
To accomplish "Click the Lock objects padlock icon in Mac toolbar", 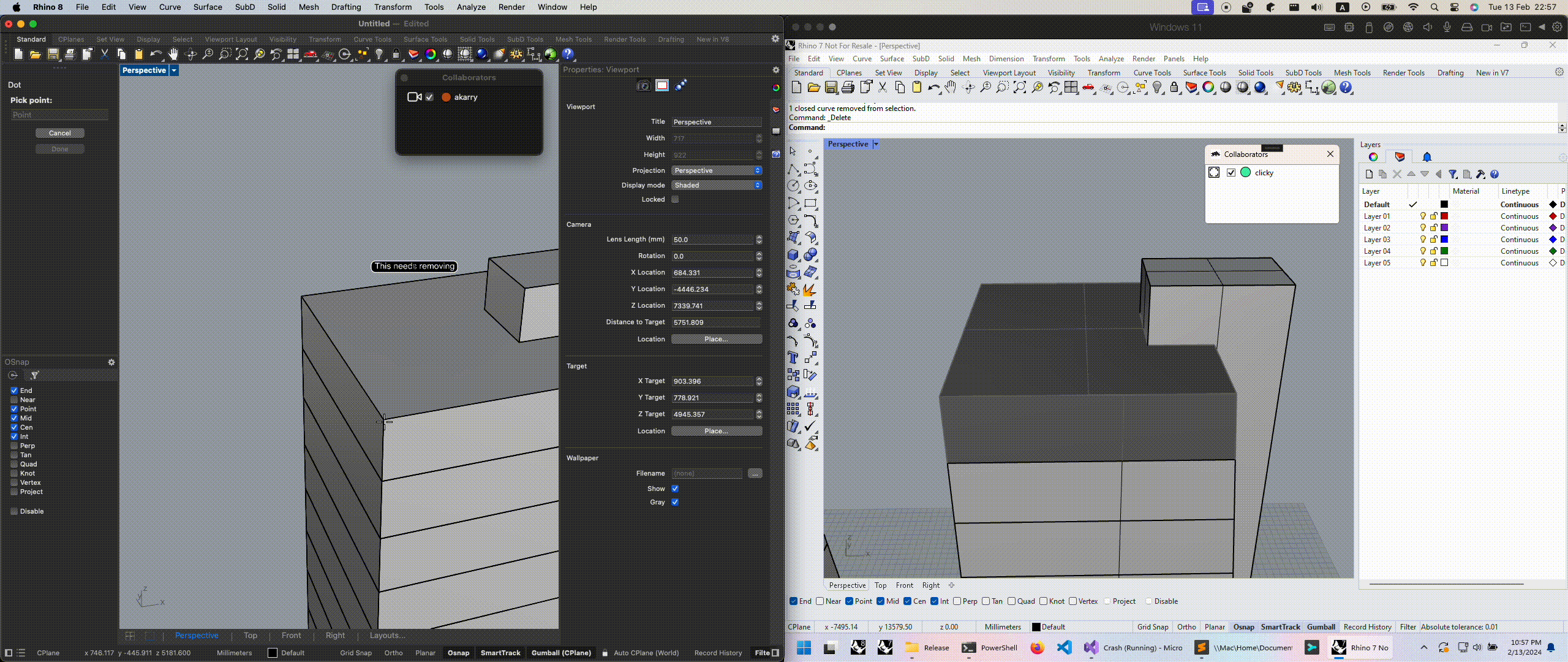I will coord(396,55).
